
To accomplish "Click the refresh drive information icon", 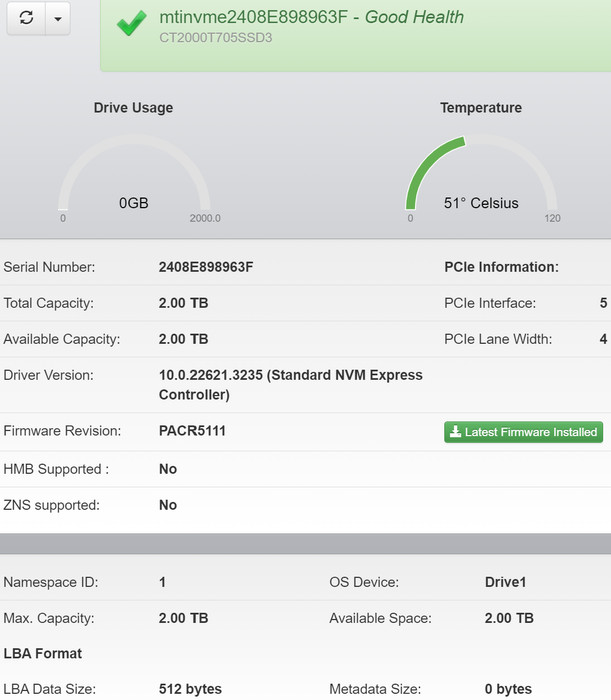I will tap(26, 18).
